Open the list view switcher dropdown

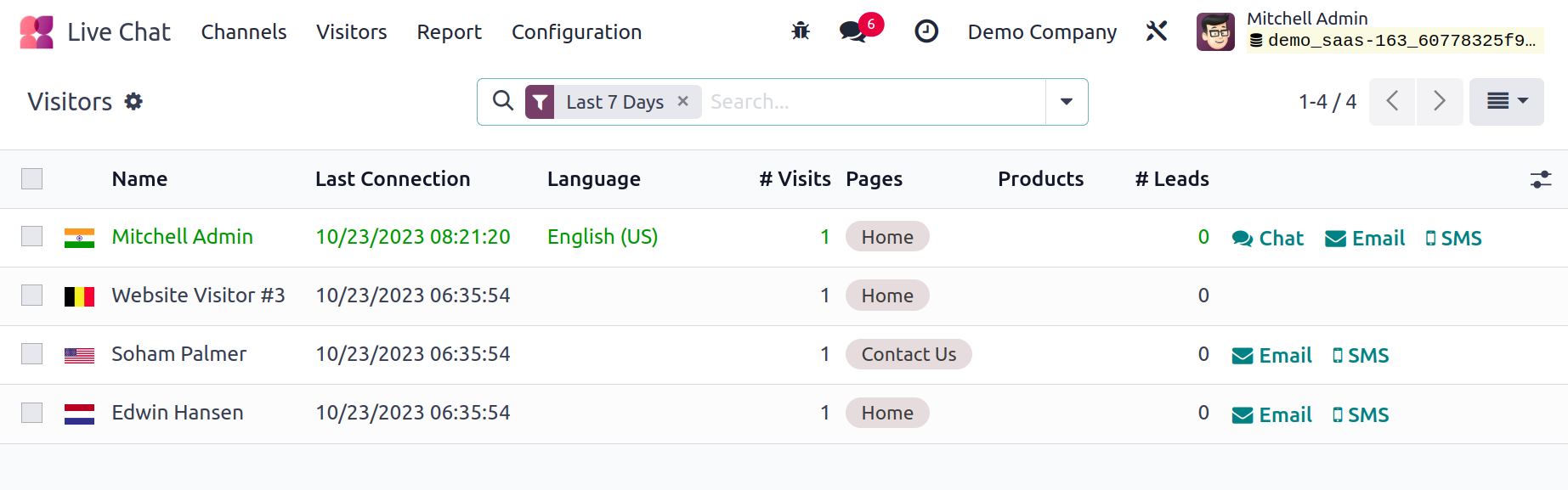coord(1506,102)
